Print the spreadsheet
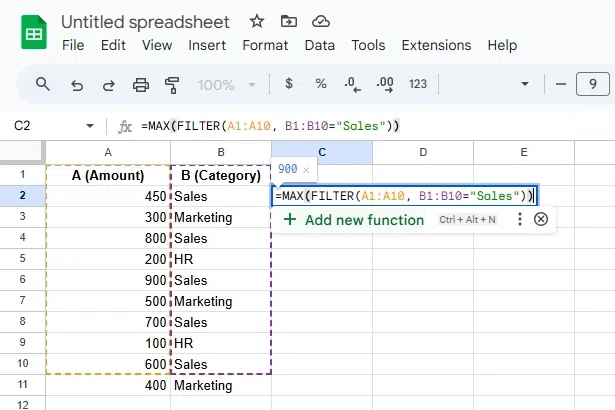 (141, 85)
